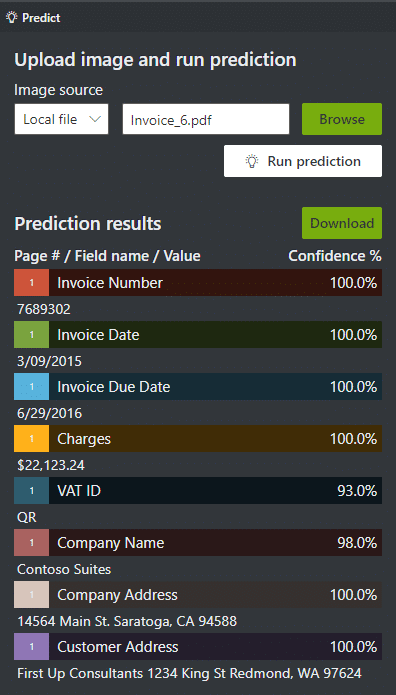Click the light blue Invoice Due Date swatch
Viewport: 396px width, 695px height.
[31, 387]
